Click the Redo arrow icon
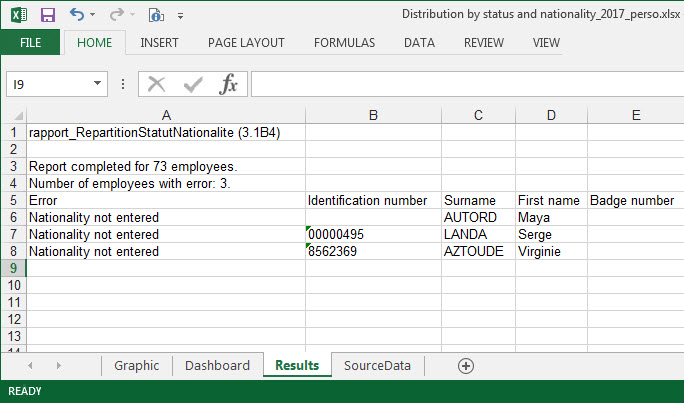This screenshot has height=403, width=684. (116, 15)
